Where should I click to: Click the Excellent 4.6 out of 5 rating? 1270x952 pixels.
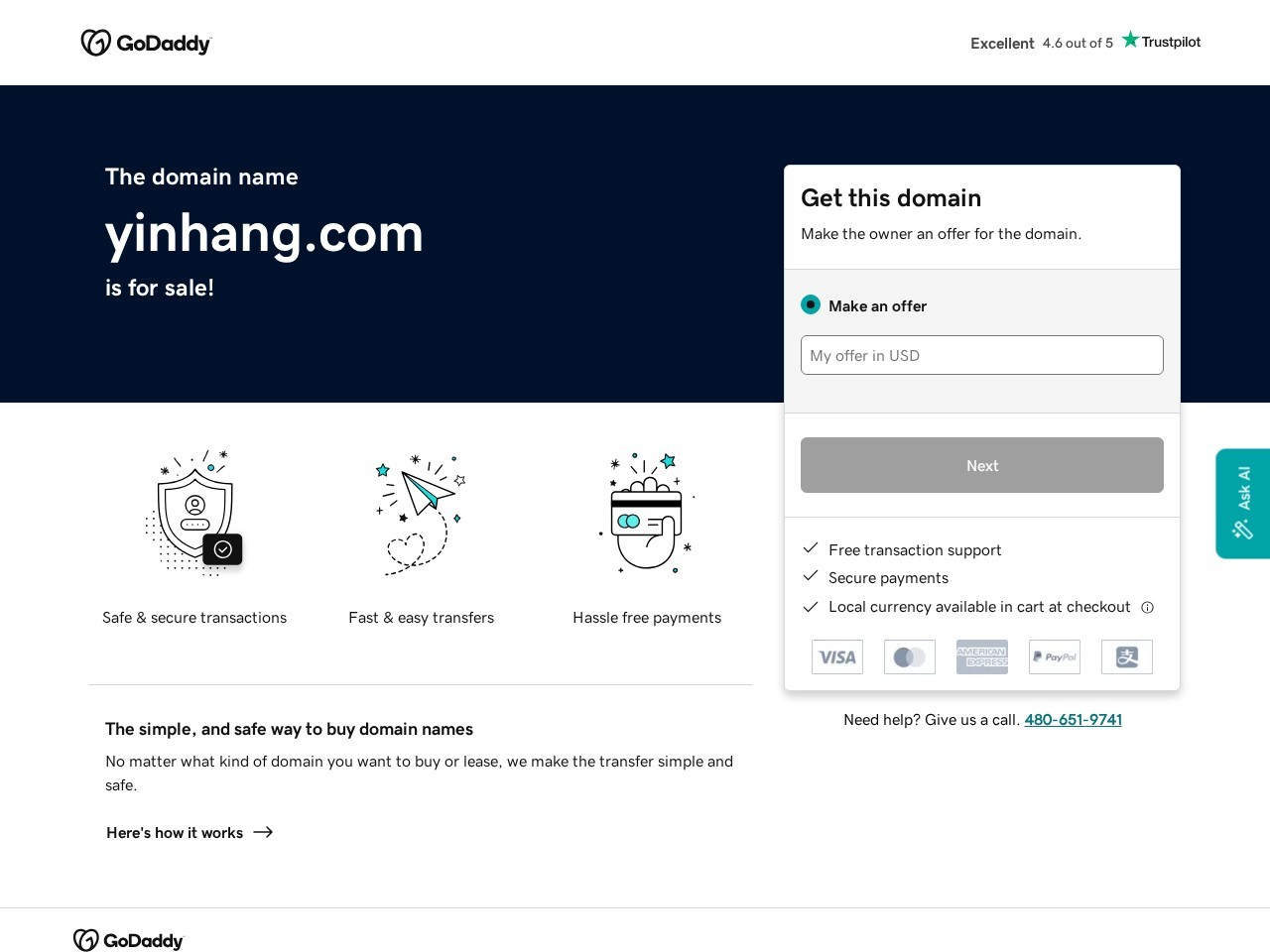tap(1042, 43)
